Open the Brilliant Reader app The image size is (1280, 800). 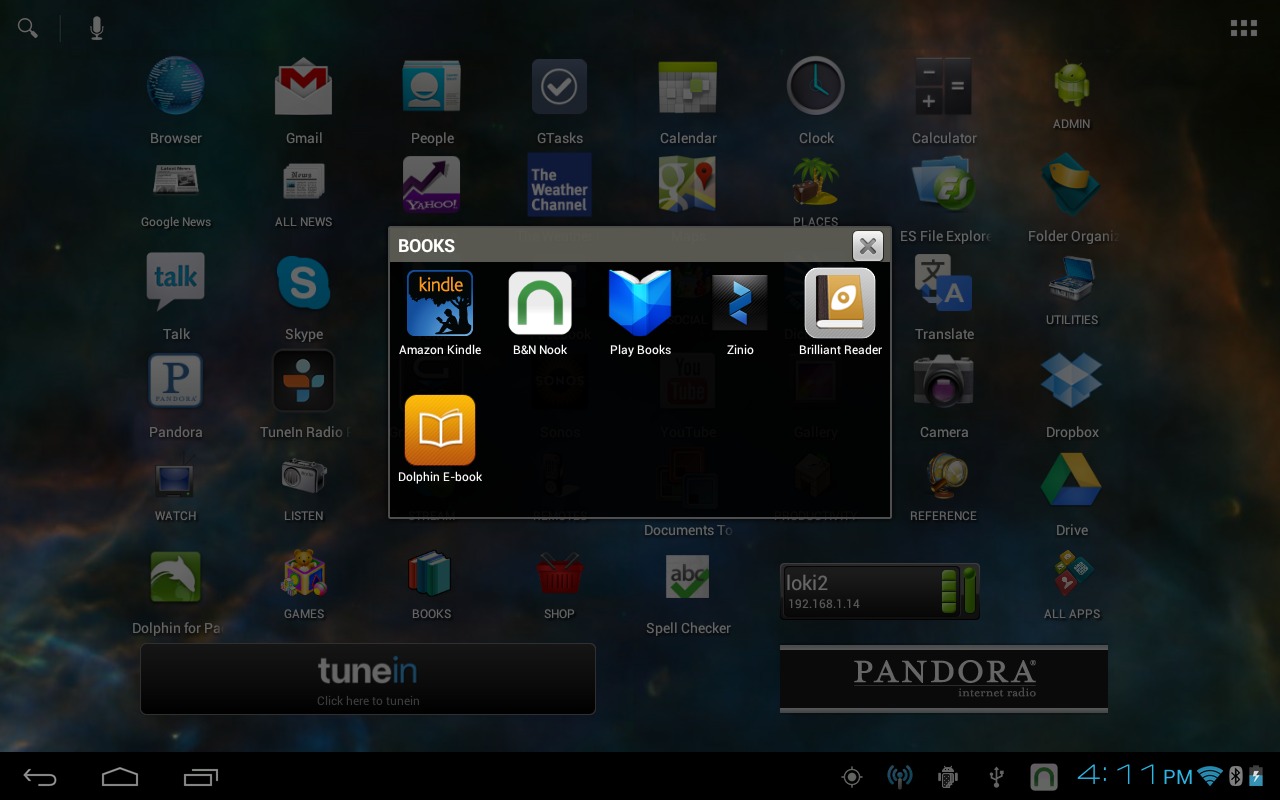point(840,313)
